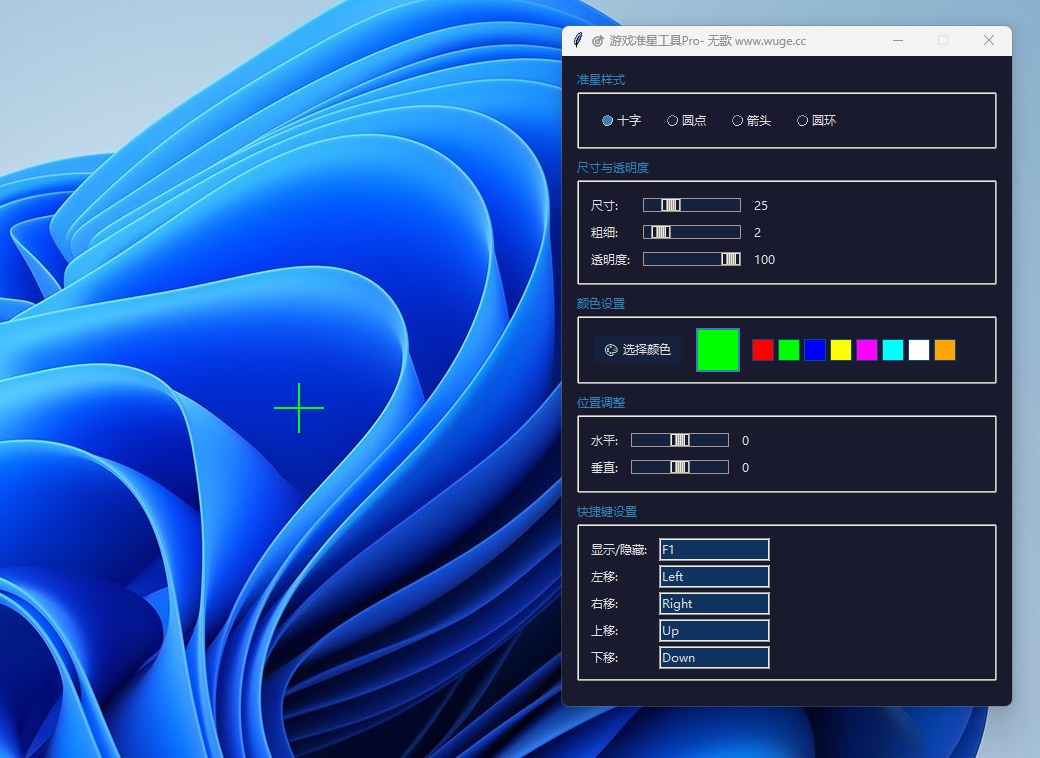The height and width of the screenshot is (758, 1040).
Task: Choose the yellow color swatch
Action: click(x=841, y=350)
